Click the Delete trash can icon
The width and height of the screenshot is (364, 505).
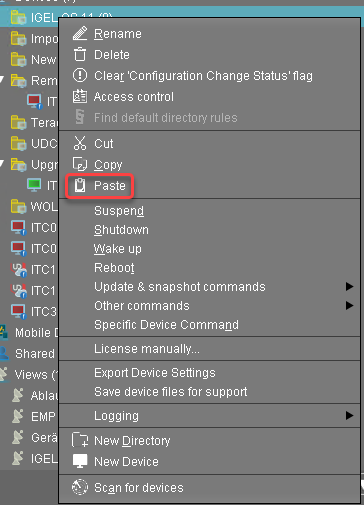pyautogui.click(x=80, y=54)
